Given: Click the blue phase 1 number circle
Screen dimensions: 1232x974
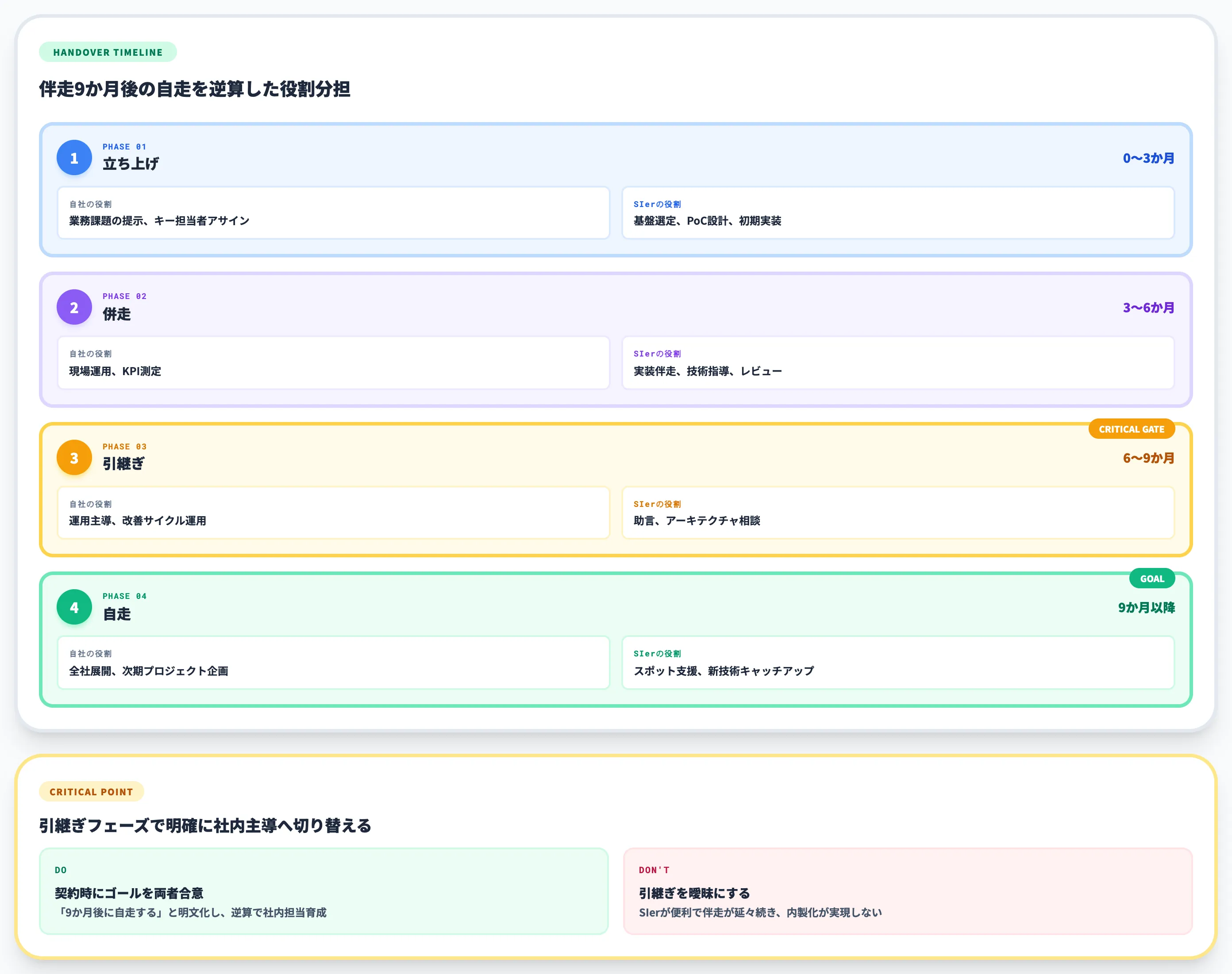Looking at the screenshot, I should pyautogui.click(x=74, y=157).
